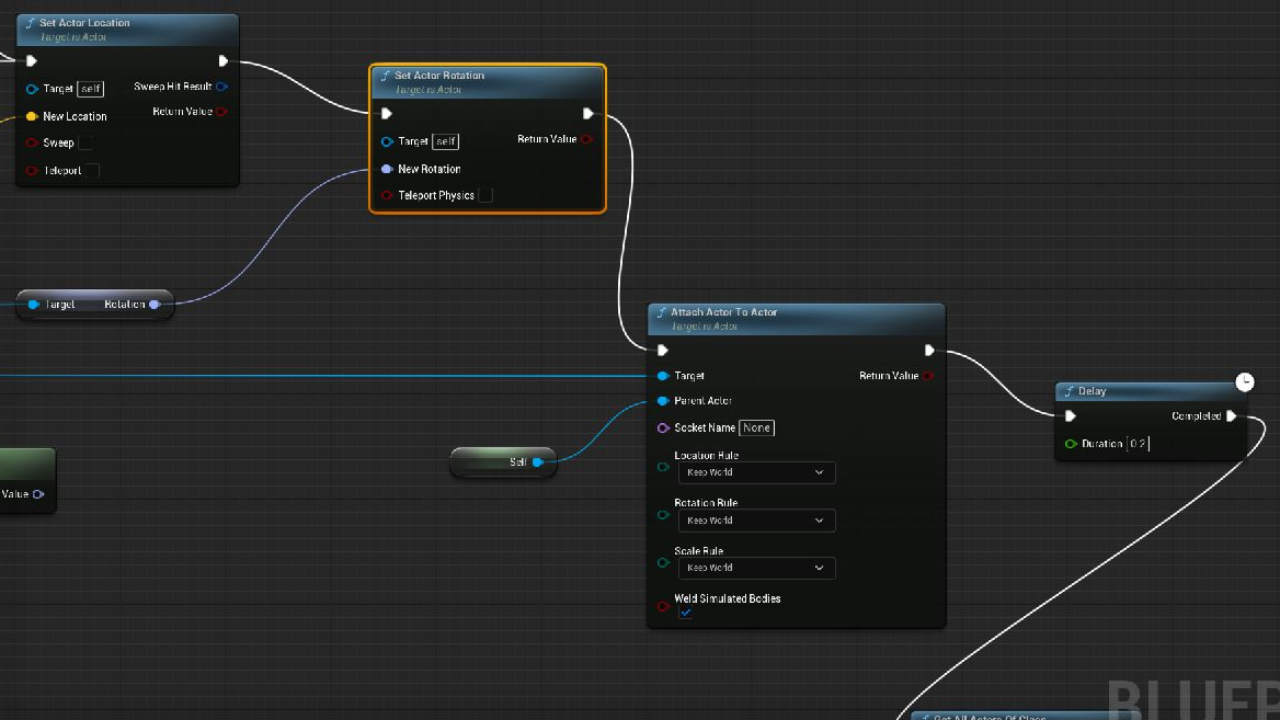
Task: Click the Scale Rule input pin
Action: tap(662, 563)
